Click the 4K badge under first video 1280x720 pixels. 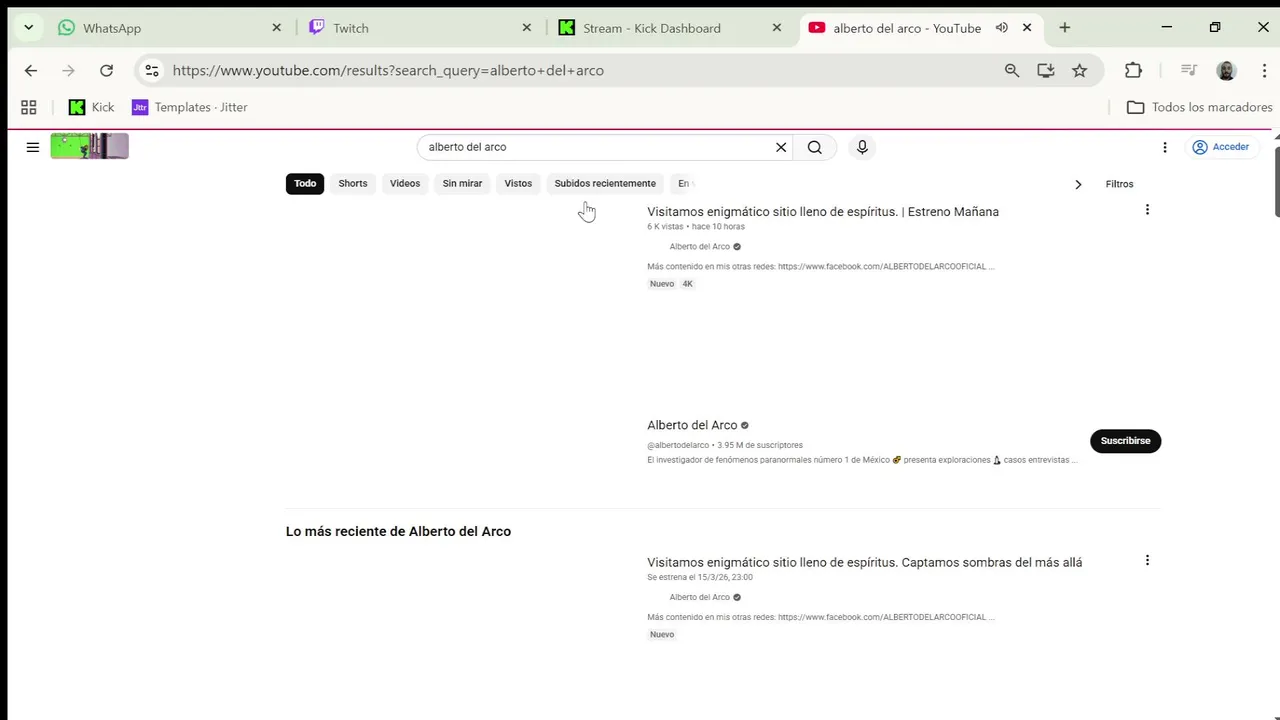click(687, 284)
